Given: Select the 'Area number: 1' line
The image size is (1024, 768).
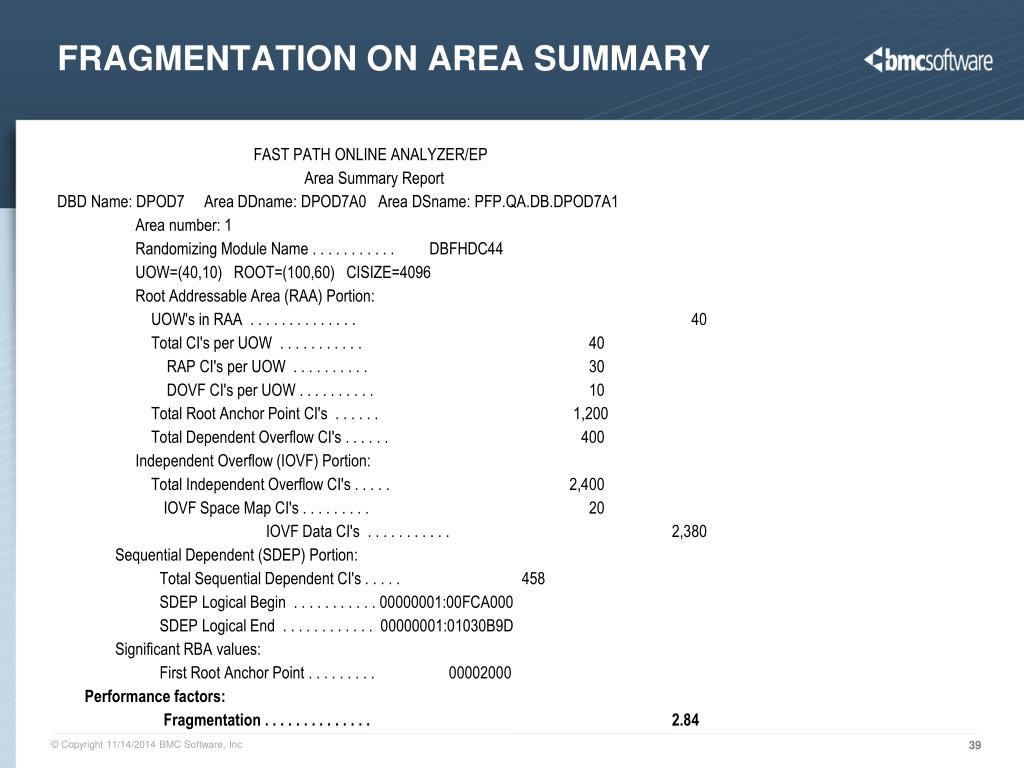Looking at the screenshot, I should (184, 225).
